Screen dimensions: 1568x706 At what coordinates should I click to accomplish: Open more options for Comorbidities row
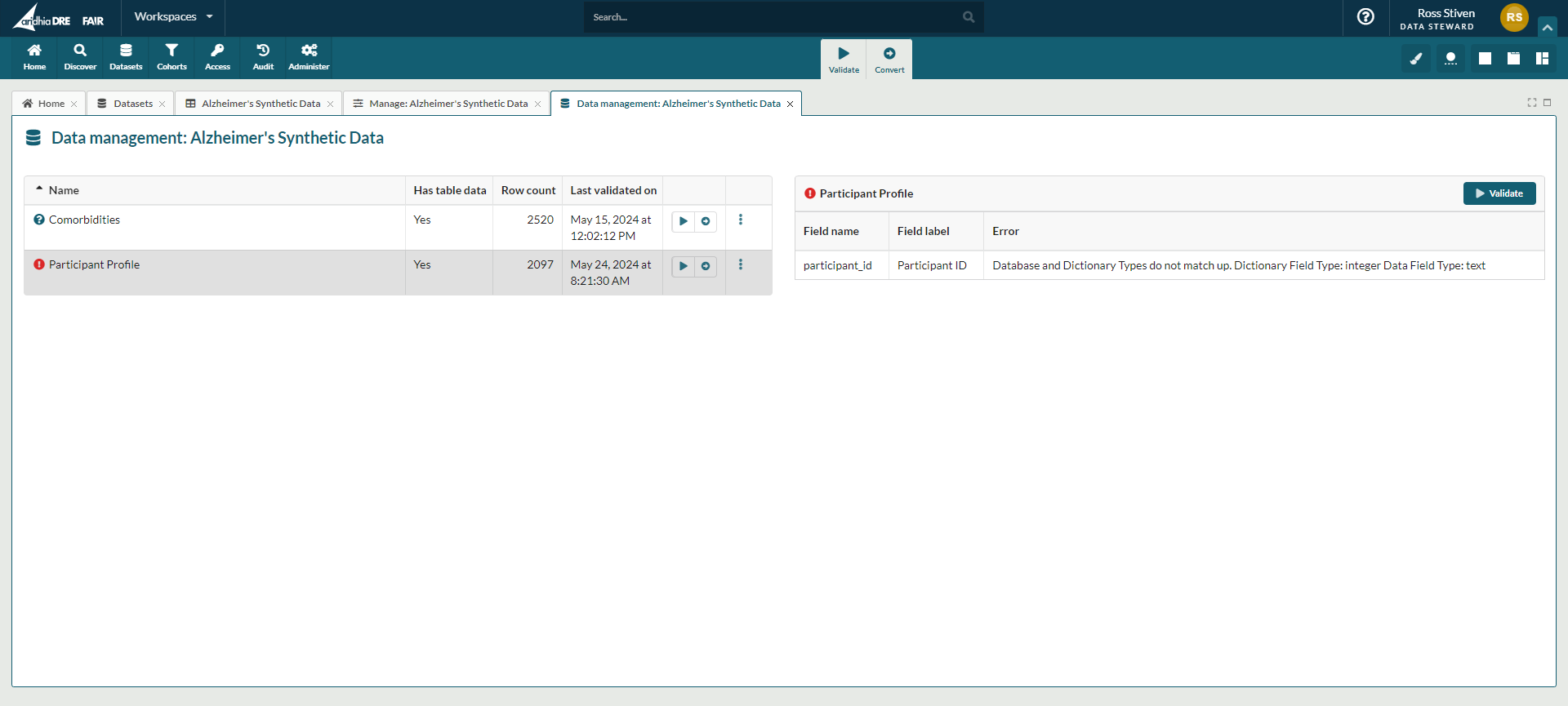741,220
